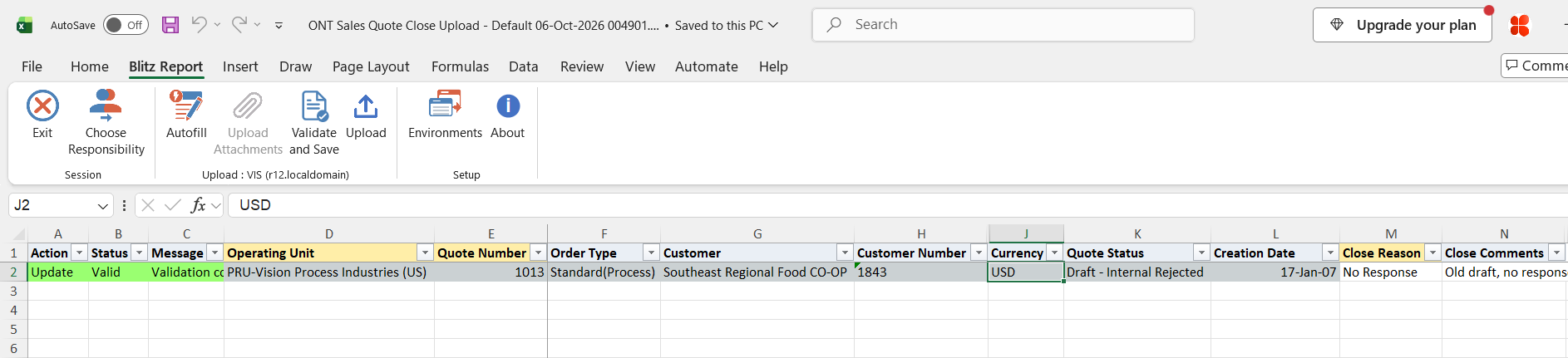This screenshot has height=358, width=1568.
Task: Open the Order Type filter dropdown
Action: pyautogui.click(x=652, y=253)
